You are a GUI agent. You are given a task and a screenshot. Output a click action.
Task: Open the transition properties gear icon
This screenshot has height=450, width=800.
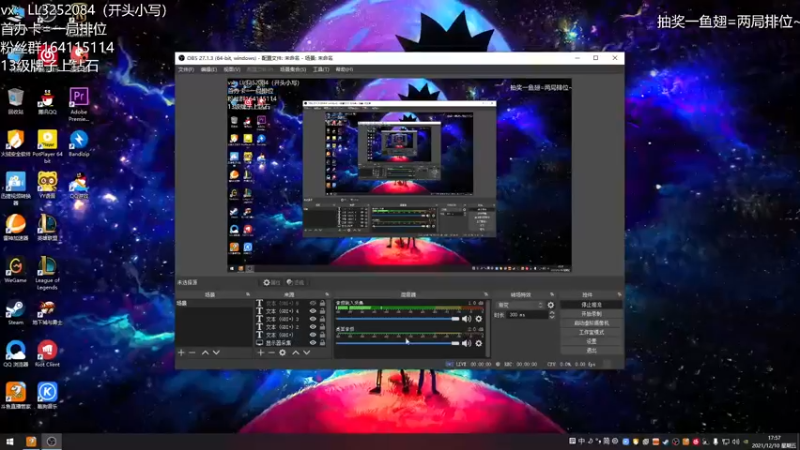click(x=551, y=305)
